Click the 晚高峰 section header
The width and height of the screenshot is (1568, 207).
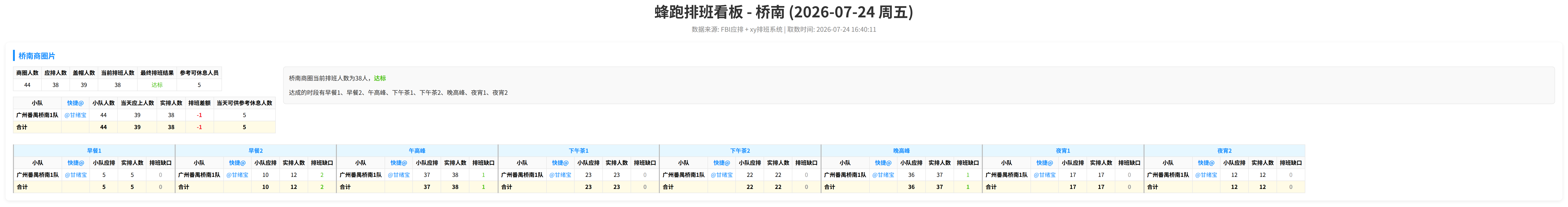(x=901, y=150)
